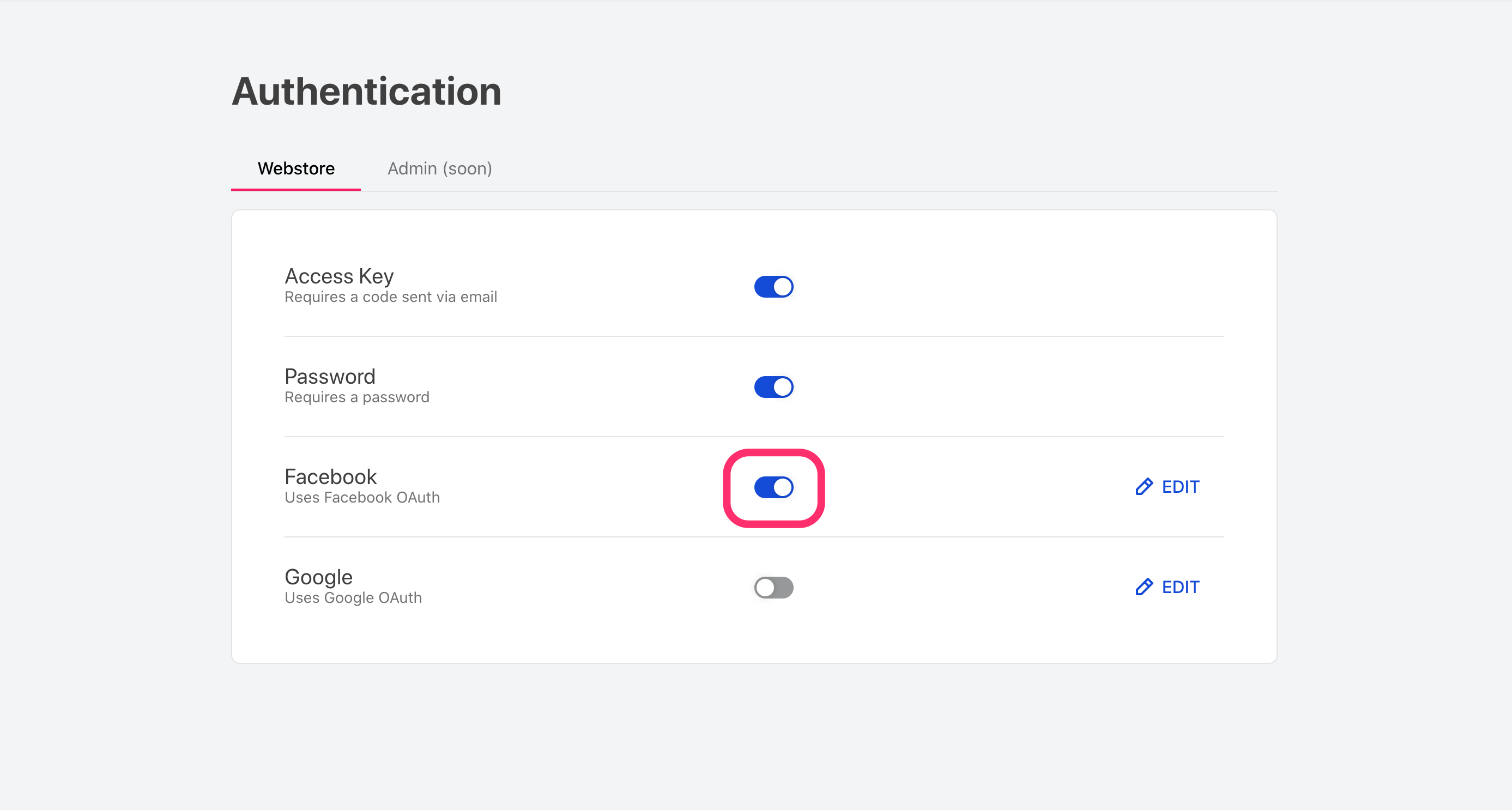1512x810 pixels.
Task: Click the pencil icon in the Facebook row
Action: 1144,487
